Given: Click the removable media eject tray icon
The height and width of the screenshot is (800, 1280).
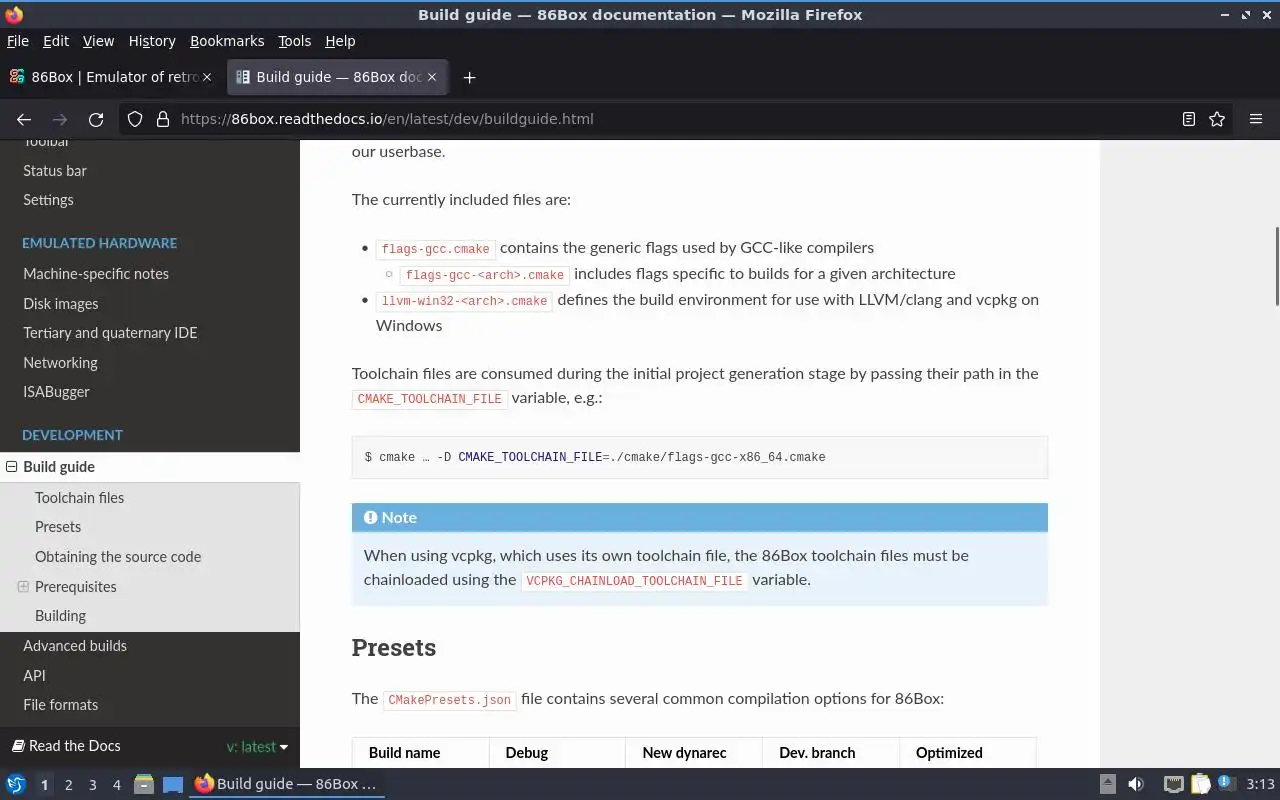Looking at the screenshot, I should click(1108, 784).
